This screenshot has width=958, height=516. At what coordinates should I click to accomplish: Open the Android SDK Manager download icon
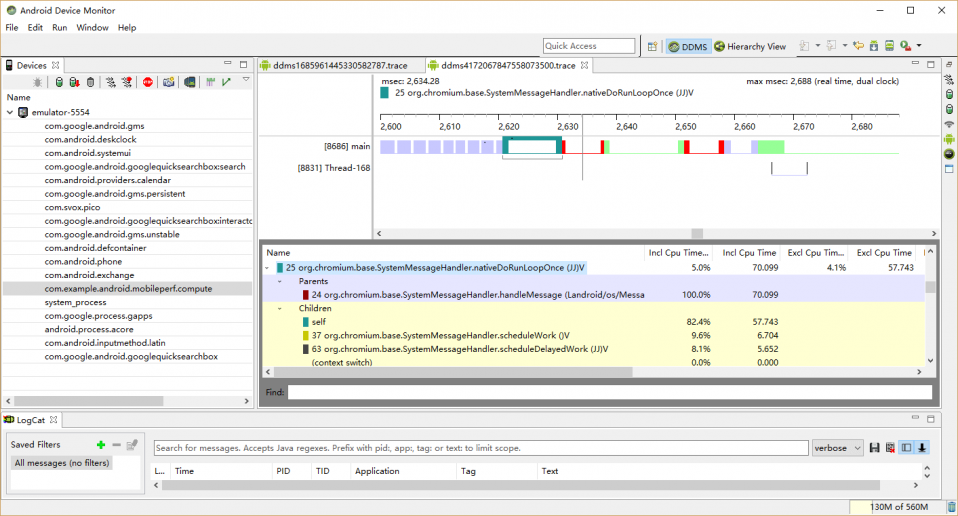coord(874,46)
